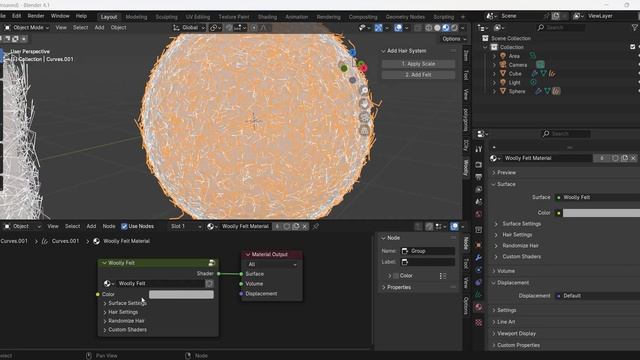Click the node Name field showing Group
Viewport: 640px width, 360px height.
(427, 251)
